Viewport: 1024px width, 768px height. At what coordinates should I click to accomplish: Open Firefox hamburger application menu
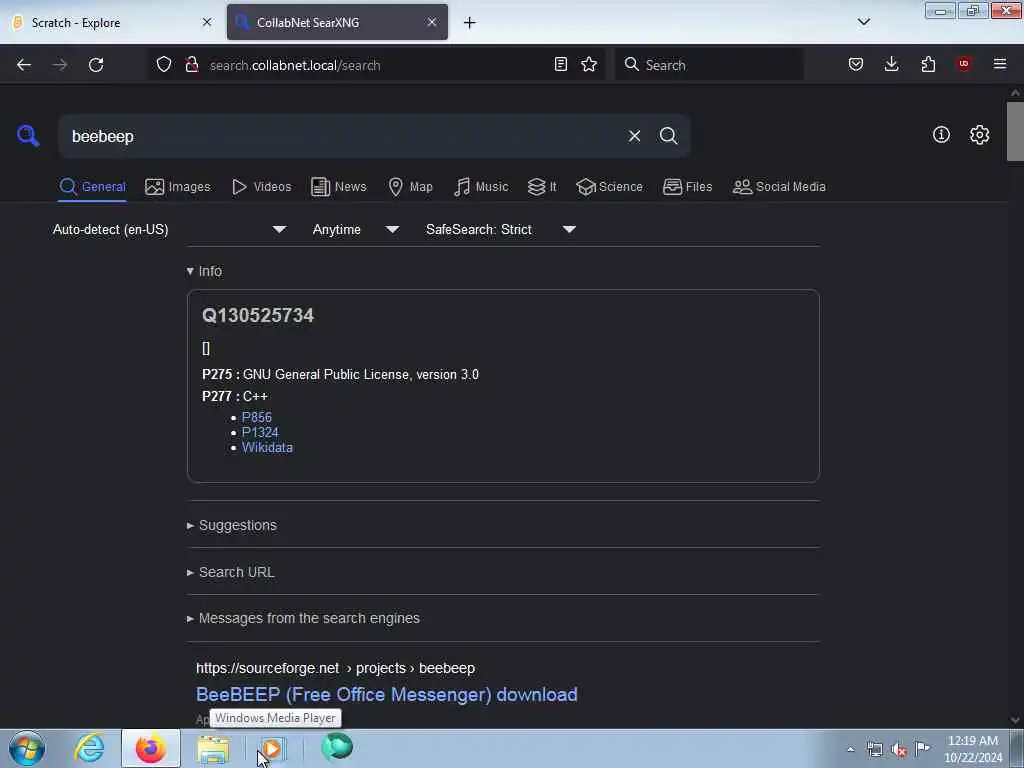point(1000,64)
